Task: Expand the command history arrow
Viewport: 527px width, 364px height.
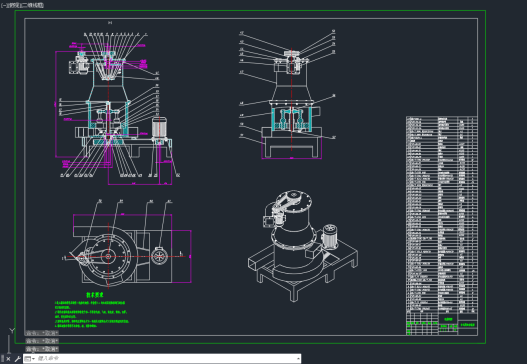Action: click(298, 359)
